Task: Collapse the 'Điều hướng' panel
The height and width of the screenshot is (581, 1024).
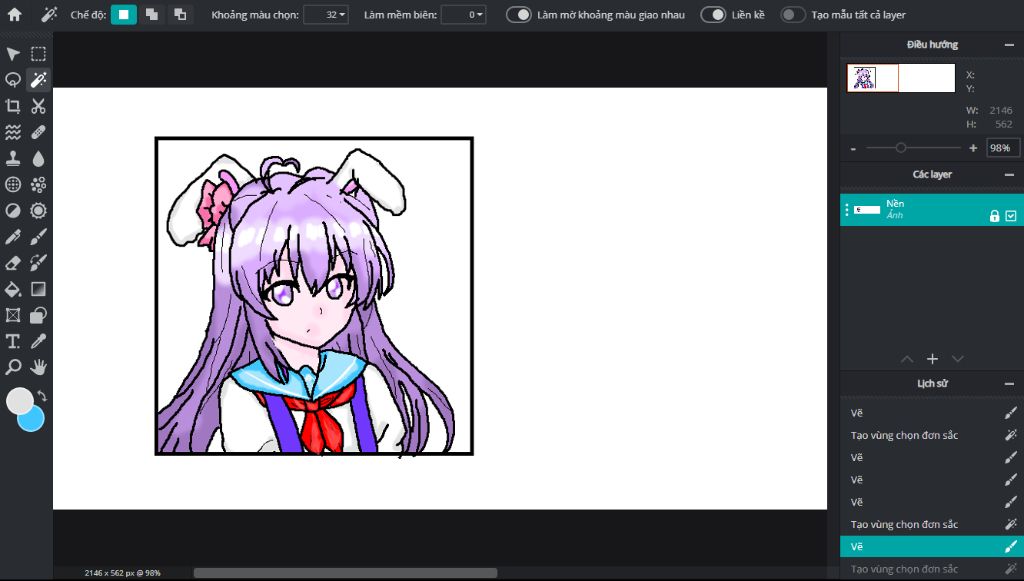Action: tap(1009, 44)
